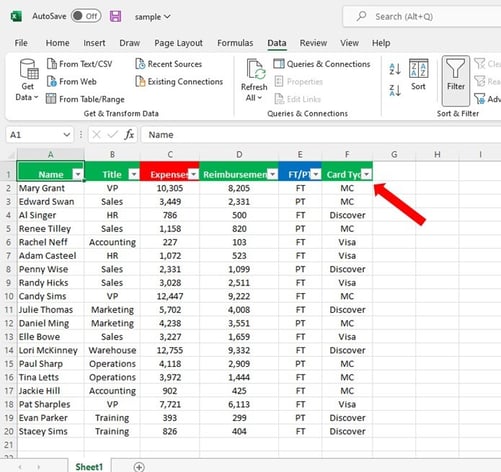Image resolution: width=501 pixels, height=472 pixels.
Task: Click Recent Sources icon
Action: [x=140, y=63]
